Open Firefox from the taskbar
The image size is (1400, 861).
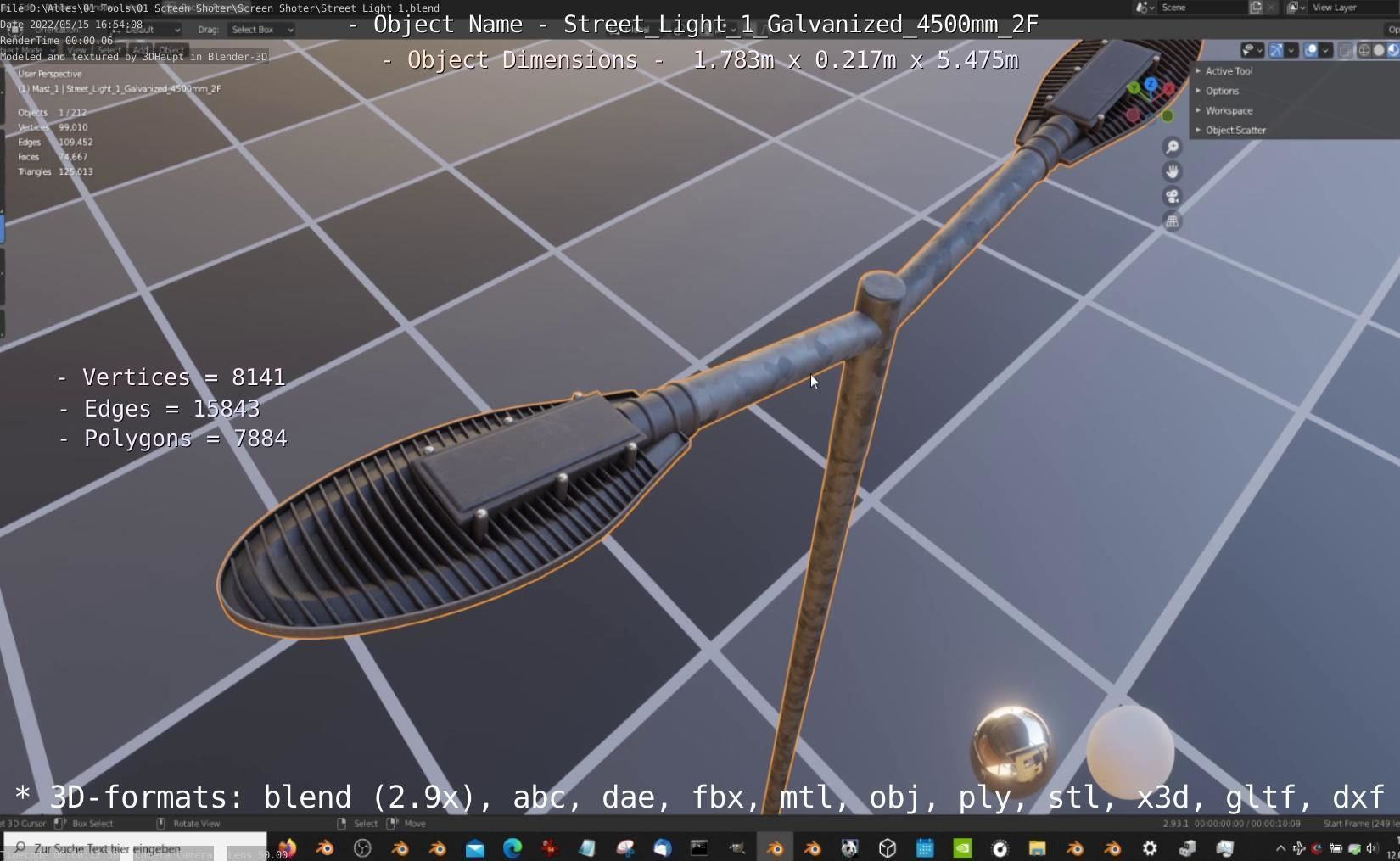(287, 848)
